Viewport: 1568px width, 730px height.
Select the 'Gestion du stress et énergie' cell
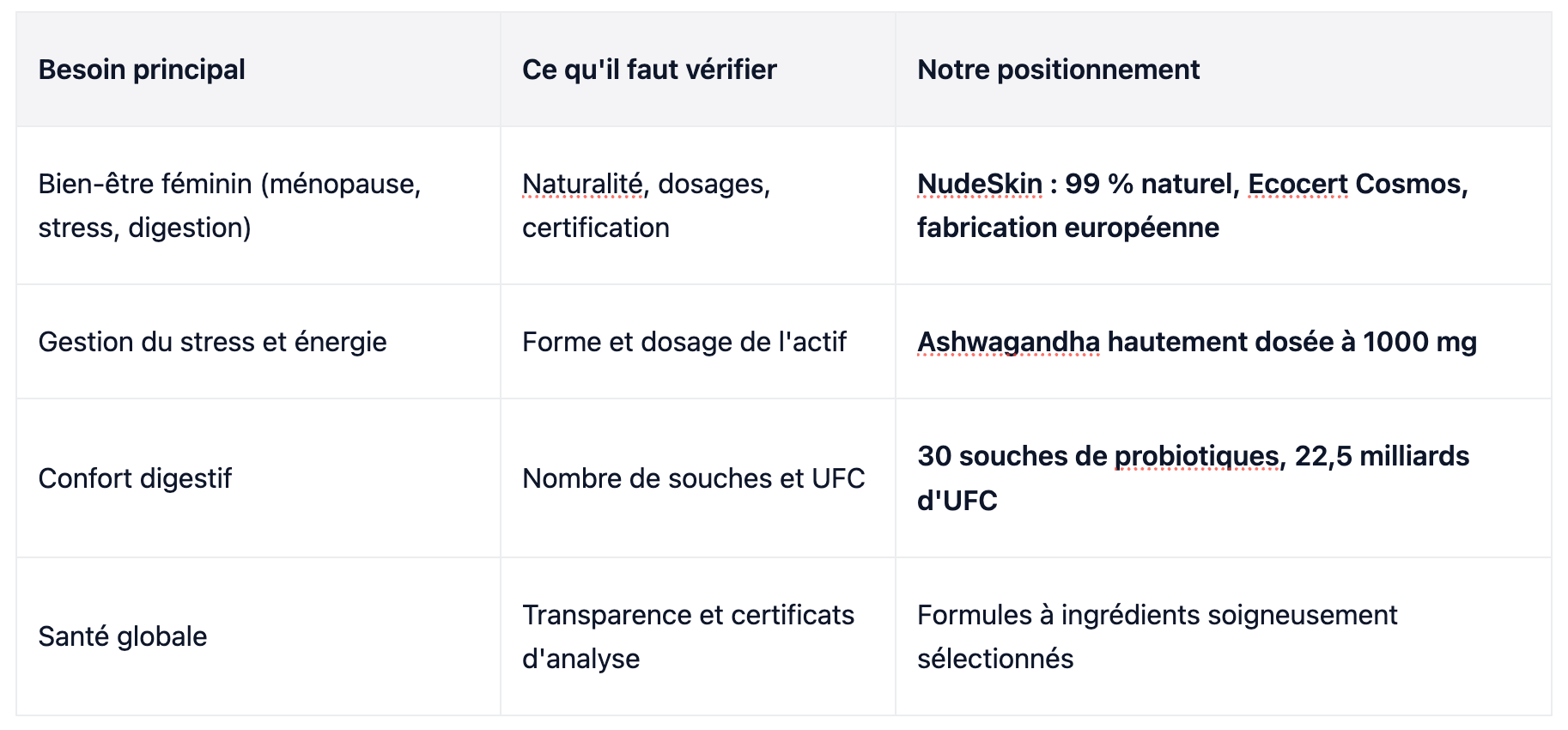coord(258,341)
